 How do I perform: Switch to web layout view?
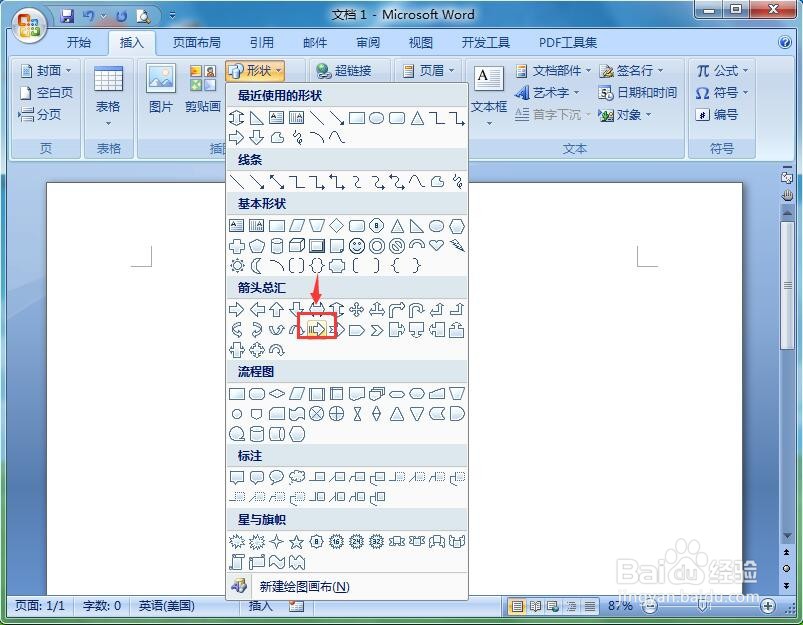tap(553, 607)
